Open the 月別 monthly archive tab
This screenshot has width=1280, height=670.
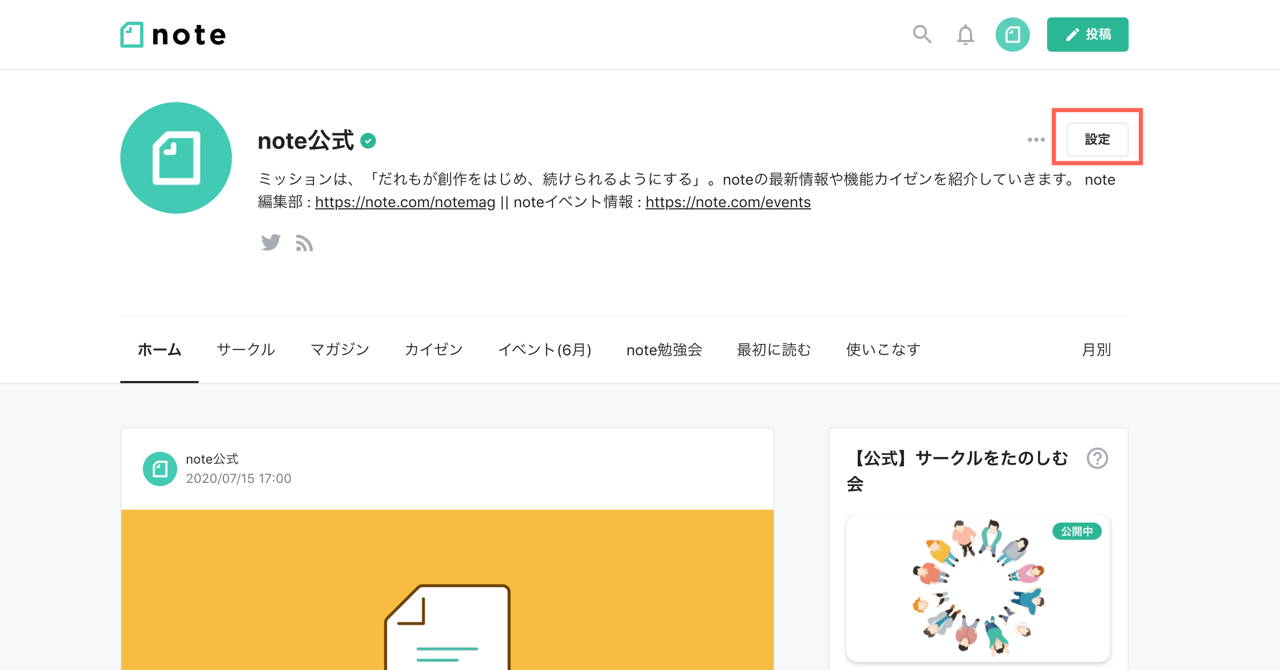coord(1096,350)
